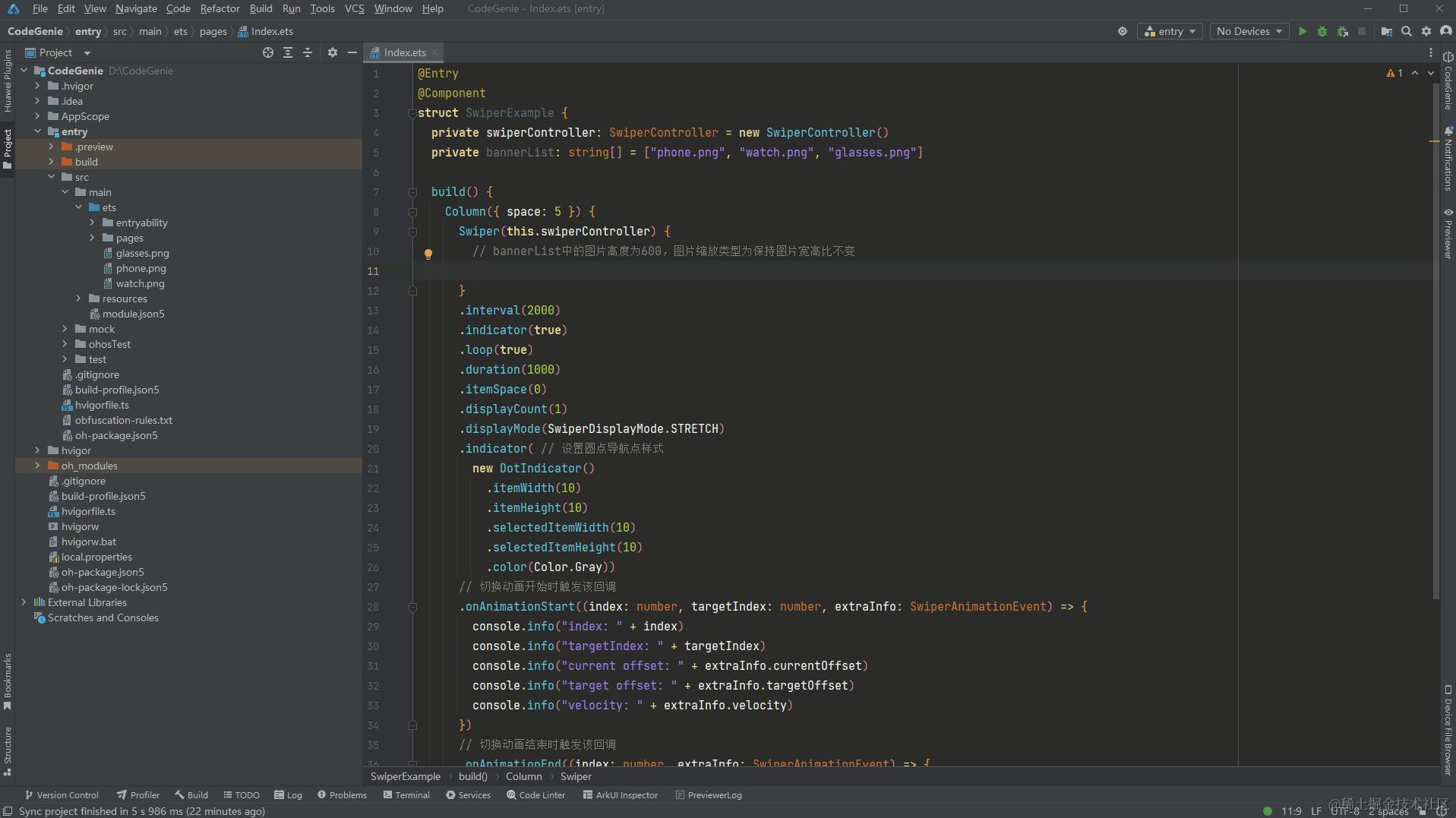Image resolution: width=1456 pixels, height=818 pixels.
Task: Open Project Structure icon in top toolbar
Action: click(1387, 31)
